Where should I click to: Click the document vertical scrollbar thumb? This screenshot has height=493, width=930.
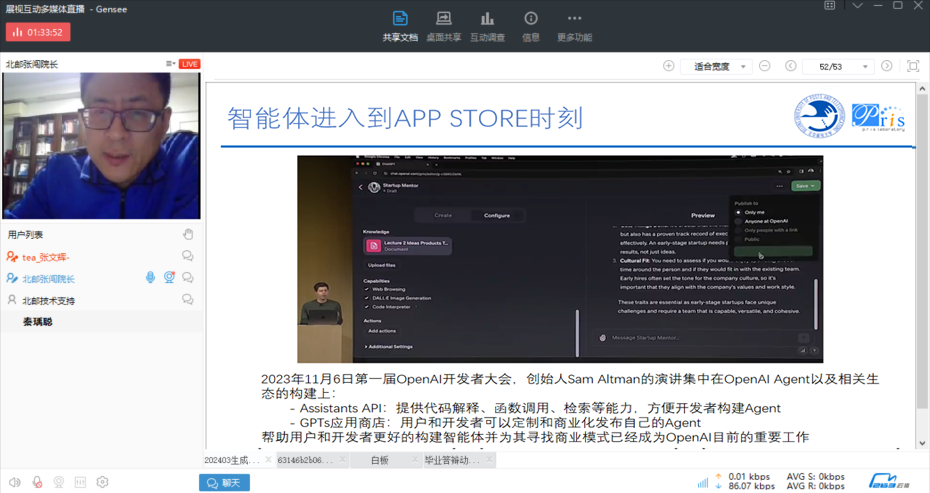922,252
